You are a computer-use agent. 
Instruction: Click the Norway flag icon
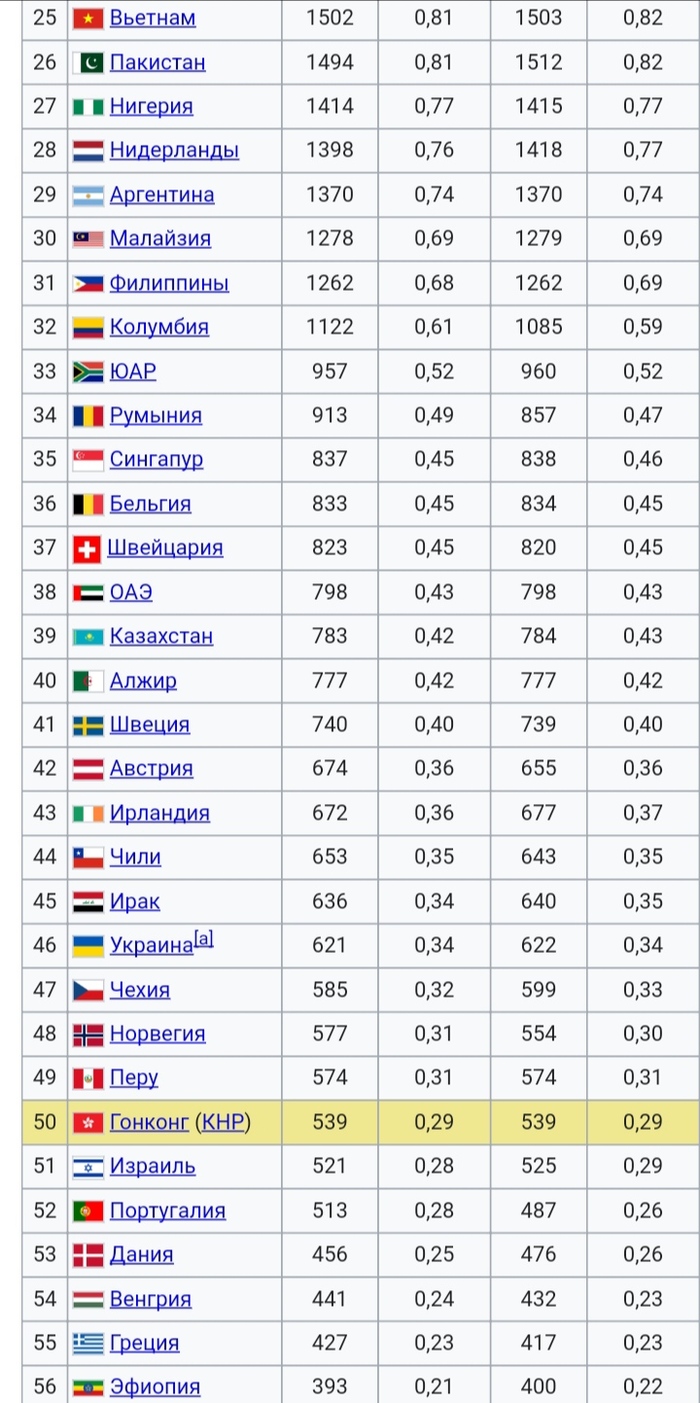pos(88,1034)
